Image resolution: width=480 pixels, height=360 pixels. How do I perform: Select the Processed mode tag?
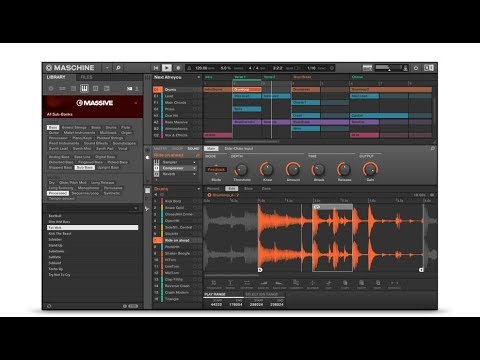58,193
